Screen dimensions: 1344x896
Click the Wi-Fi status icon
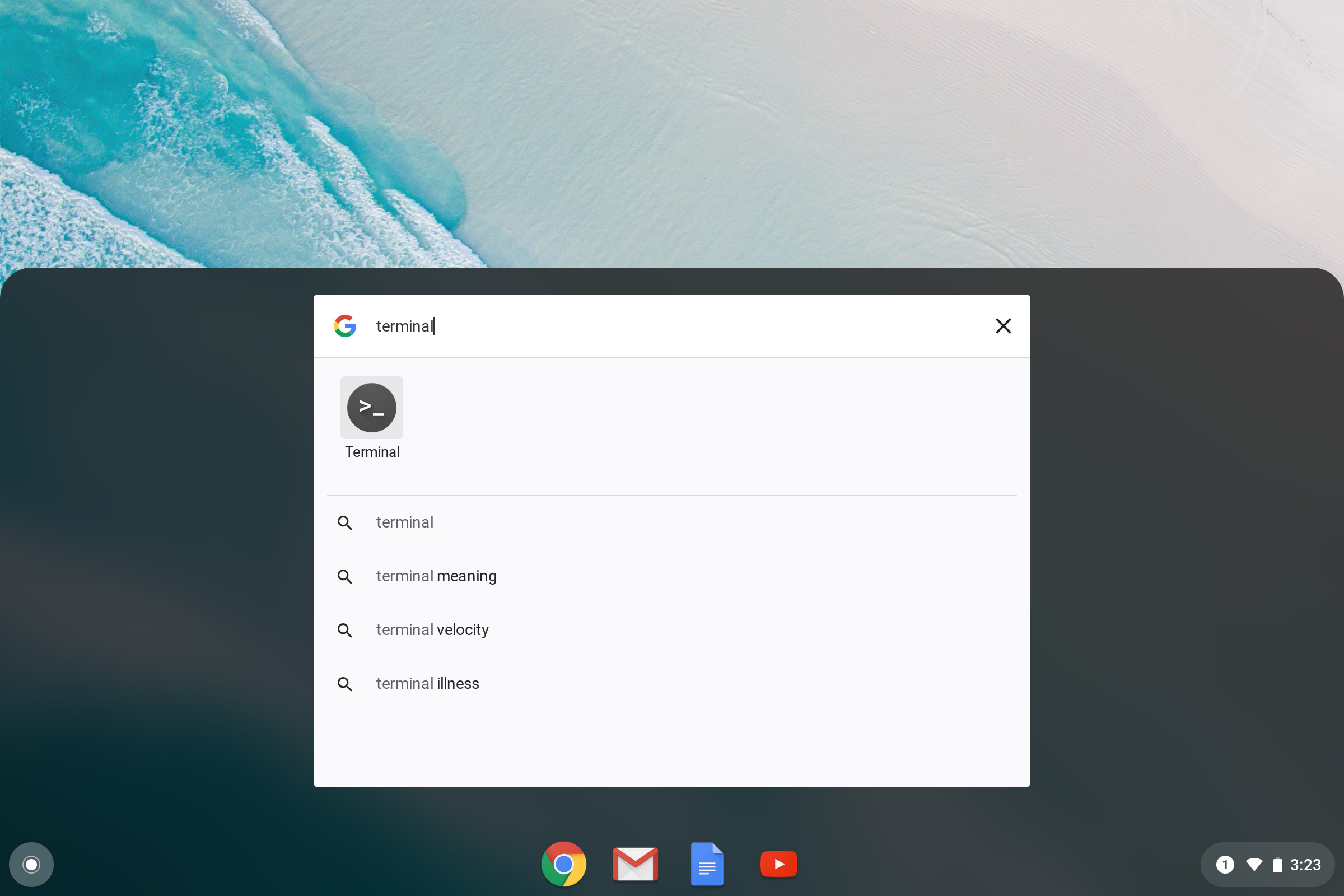(x=1254, y=865)
